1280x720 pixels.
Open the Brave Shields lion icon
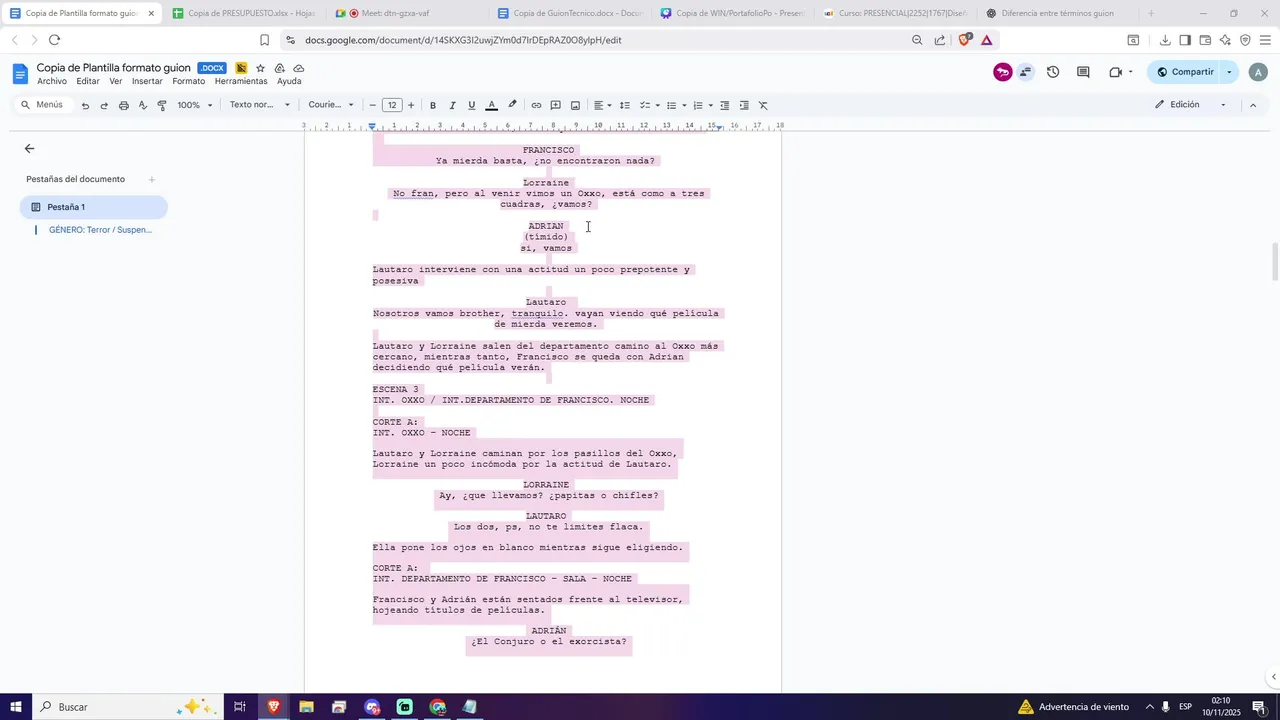[x=964, y=40]
